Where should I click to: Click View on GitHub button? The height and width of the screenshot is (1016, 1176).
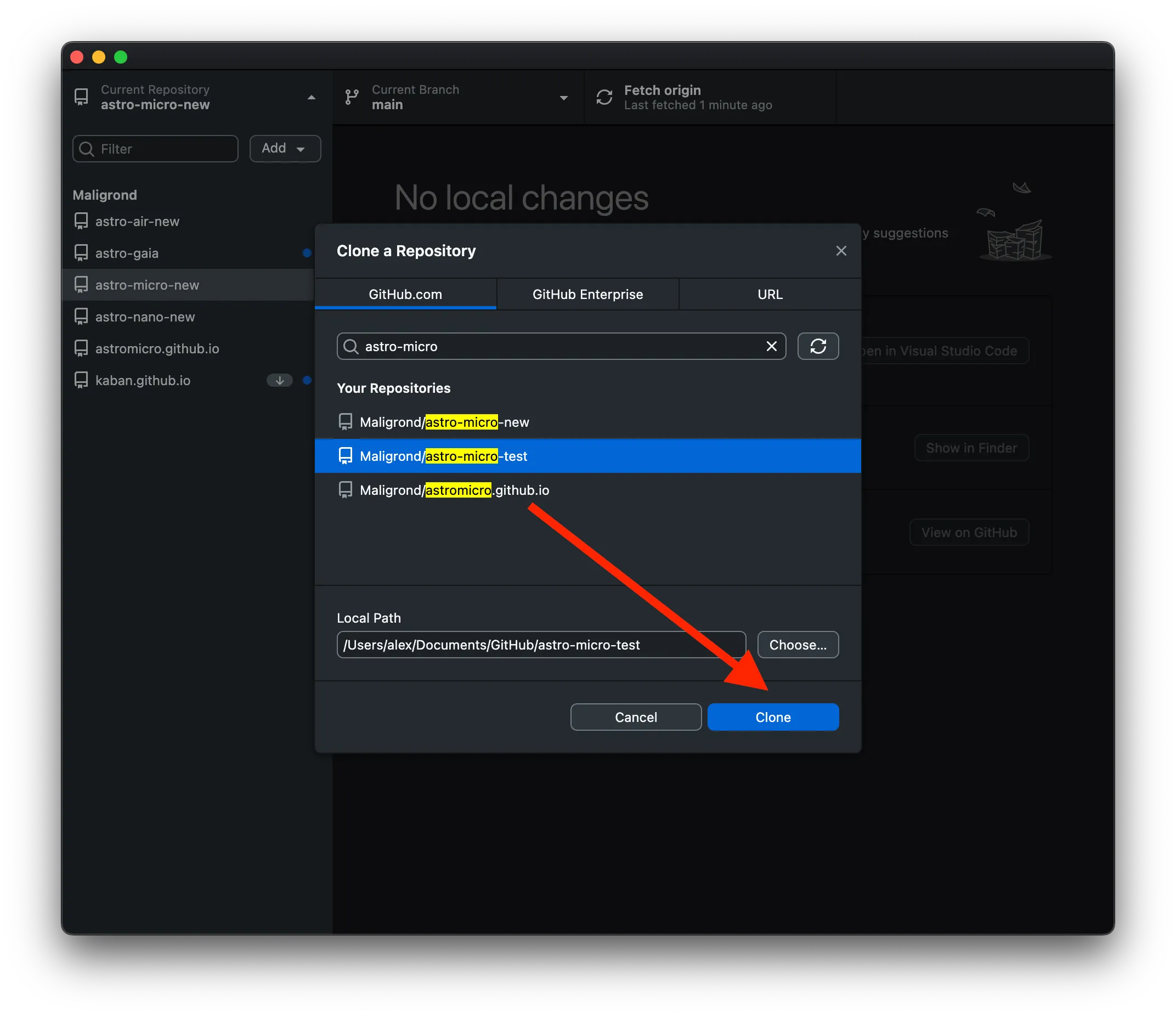(x=969, y=532)
